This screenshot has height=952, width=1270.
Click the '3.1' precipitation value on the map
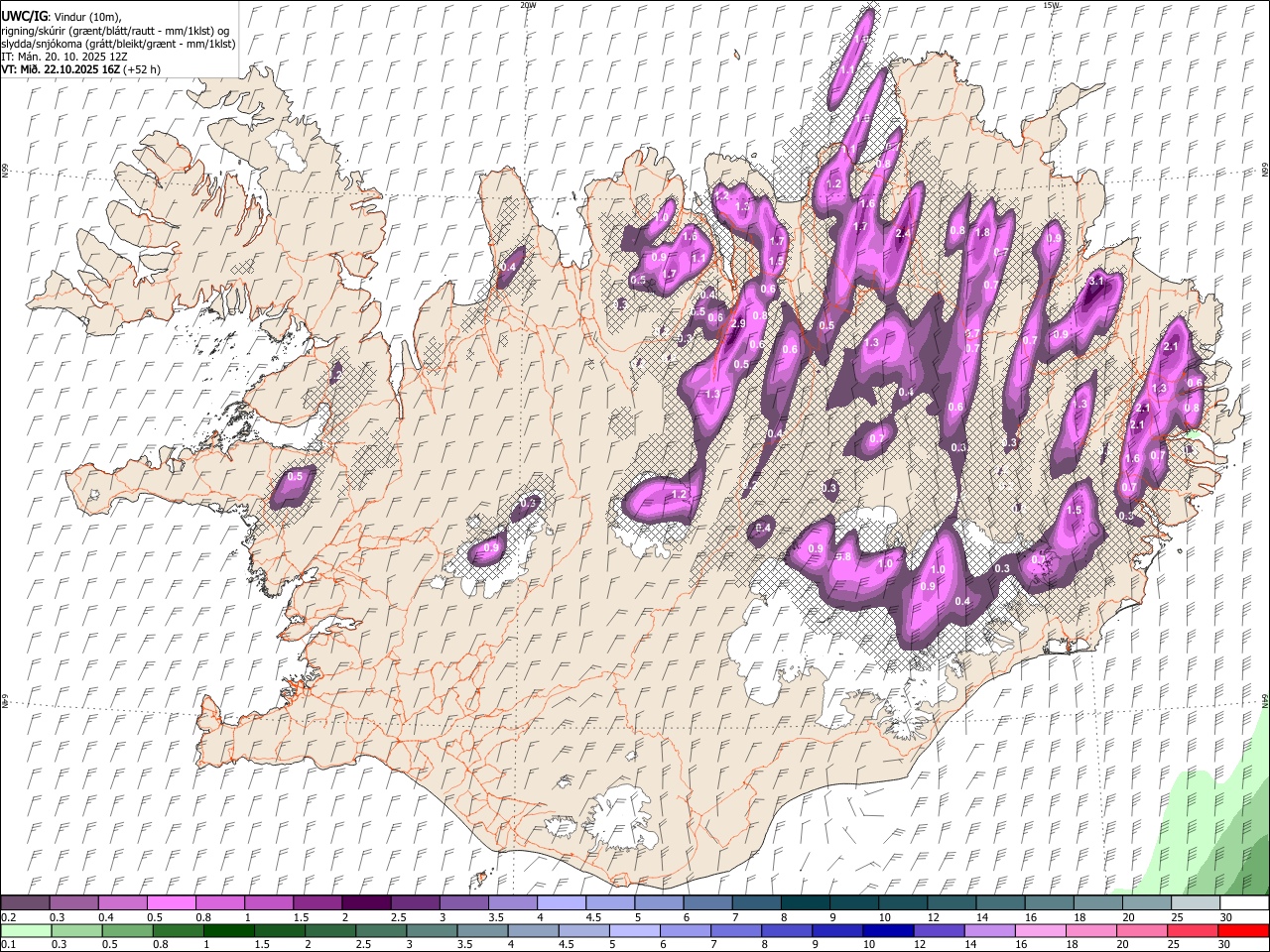1096,282
